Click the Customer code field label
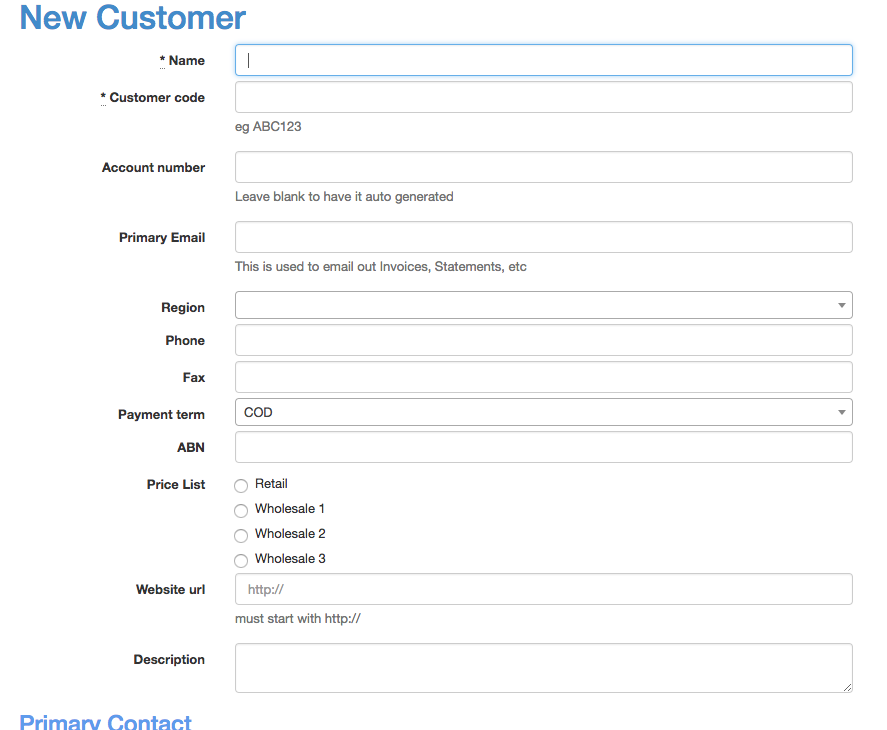The width and height of the screenshot is (887, 730). 157,98
